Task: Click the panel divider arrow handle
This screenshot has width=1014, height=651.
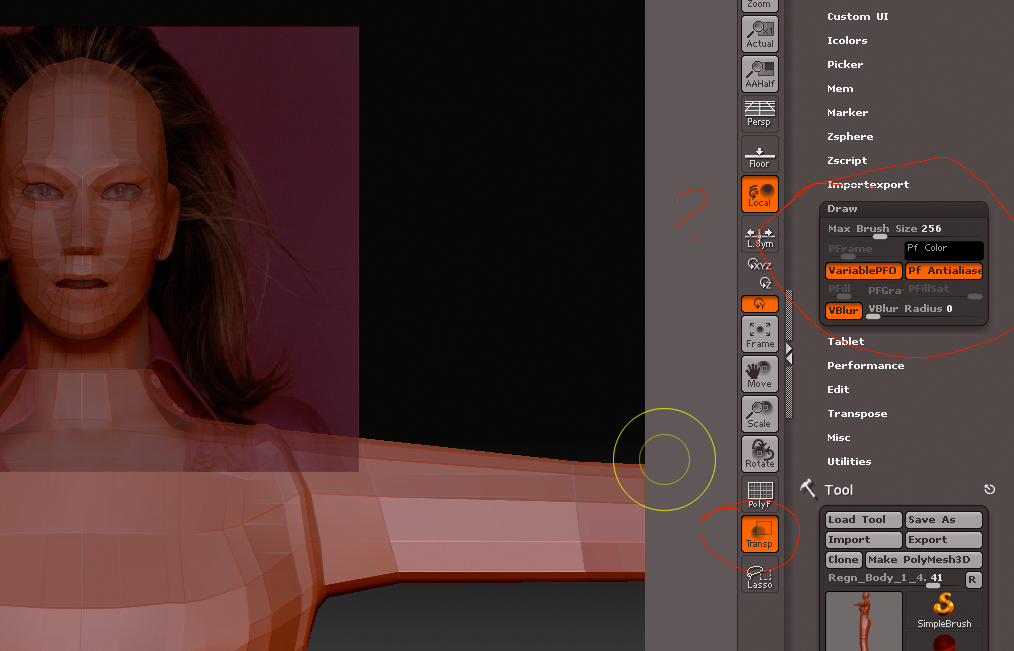Action: tap(789, 353)
